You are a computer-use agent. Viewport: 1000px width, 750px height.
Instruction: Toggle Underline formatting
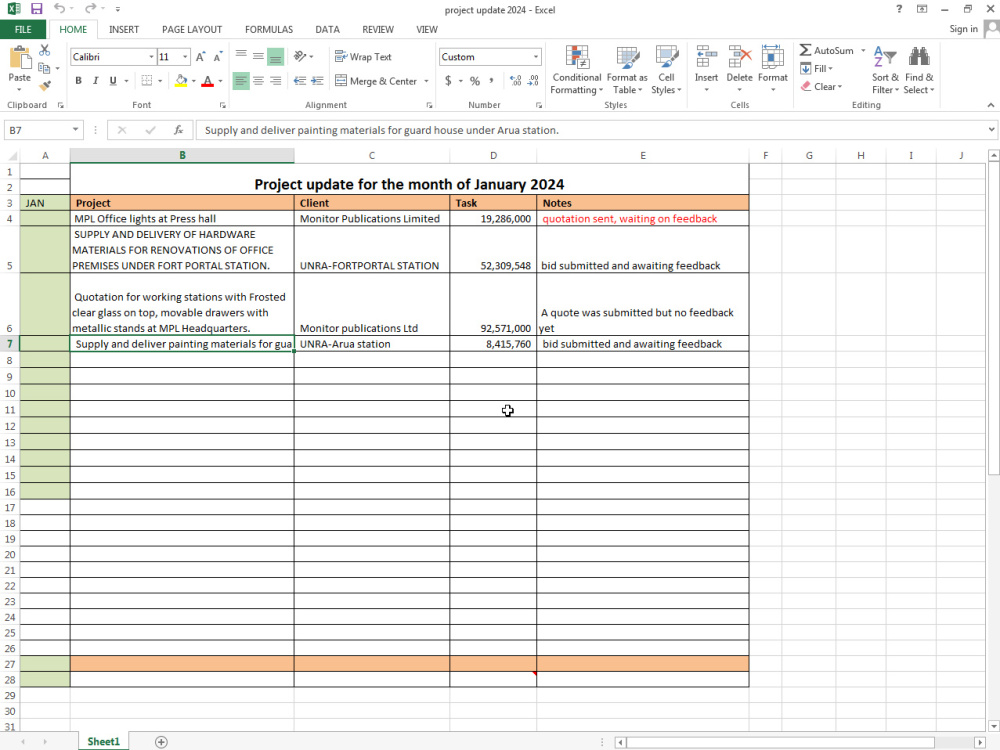tap(113, 81)
